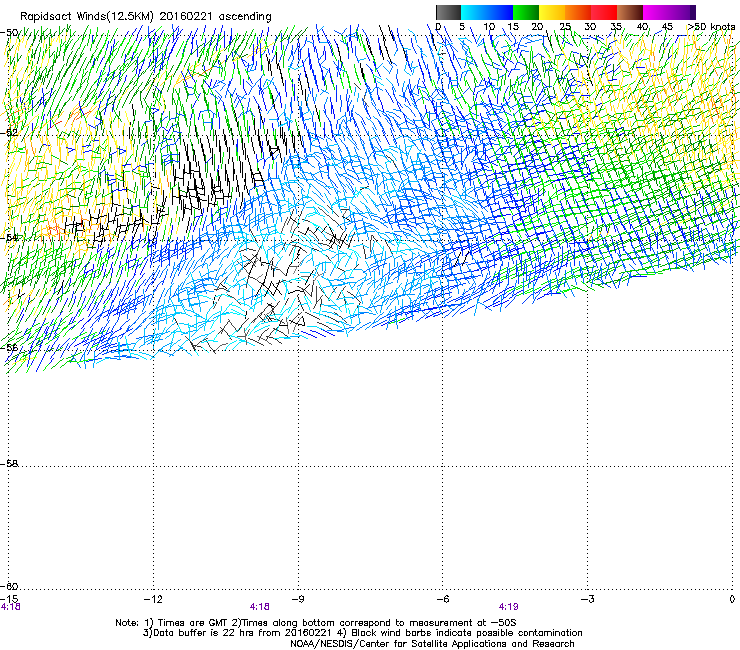Click the '-15' longitude axis label

click(8, 599)
